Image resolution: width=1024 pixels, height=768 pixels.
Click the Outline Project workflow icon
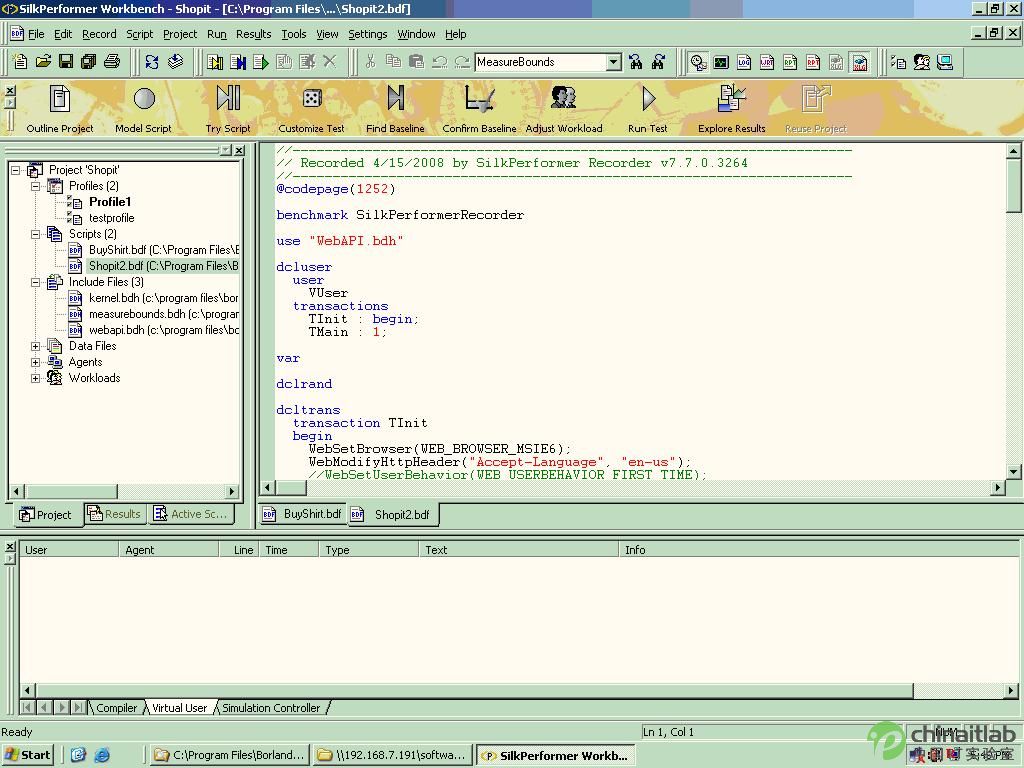60,99
